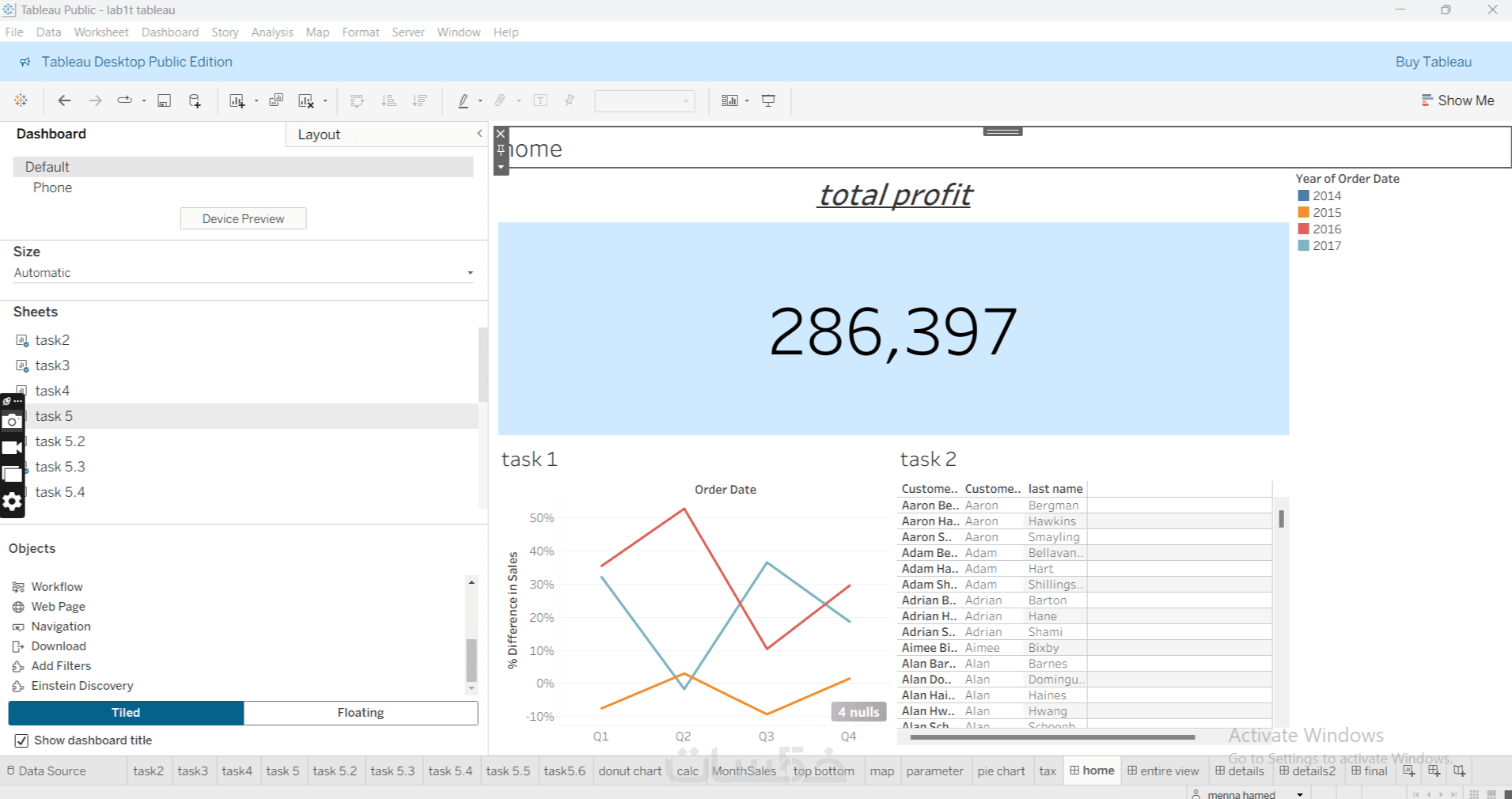This screenshot has width=1512, height=799.
Task: Click the new worksheet tab icon
Action: tap(1409, 771)
